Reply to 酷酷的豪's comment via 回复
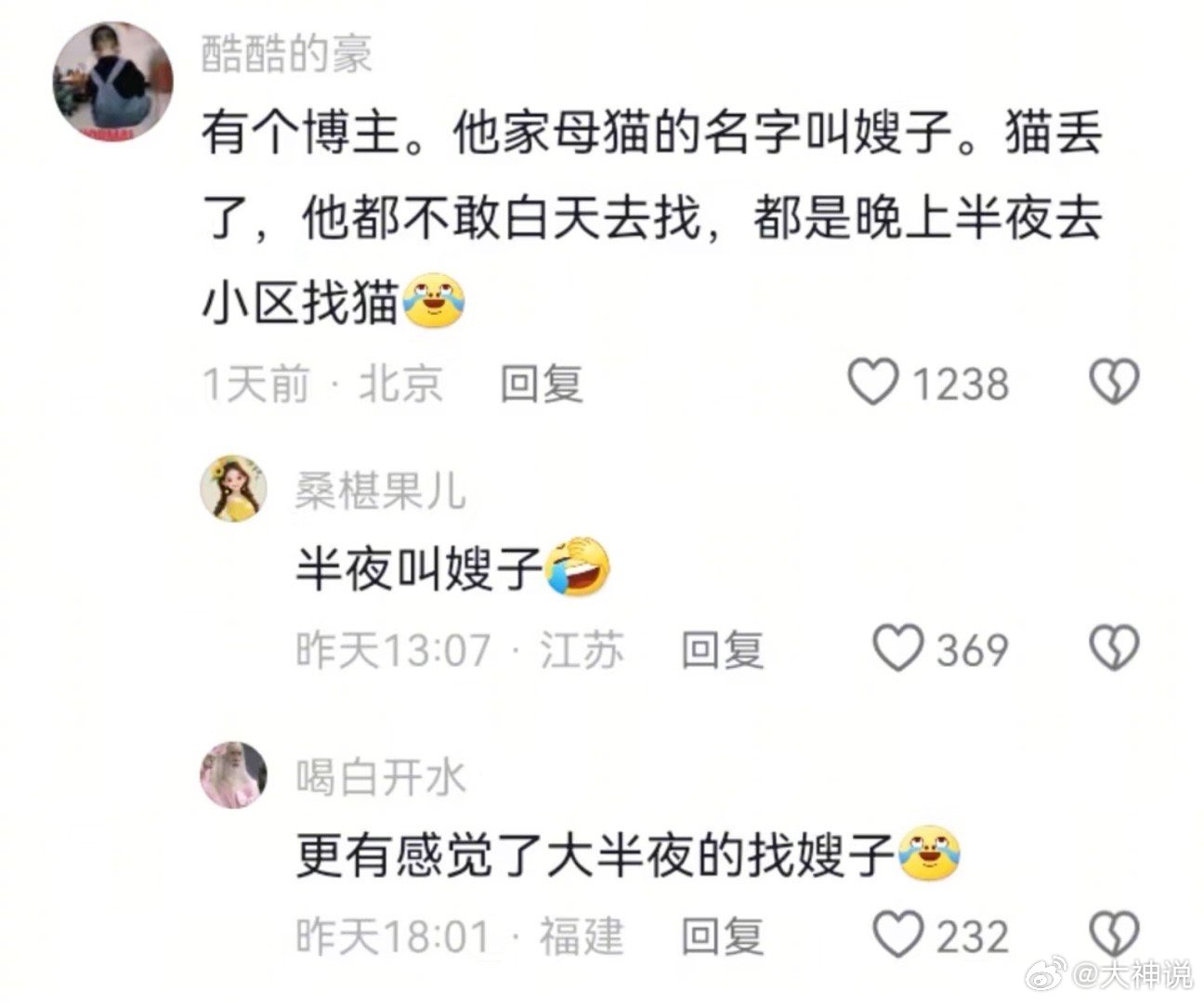The image size is (1204, 1003). click(x=542, y=383)
